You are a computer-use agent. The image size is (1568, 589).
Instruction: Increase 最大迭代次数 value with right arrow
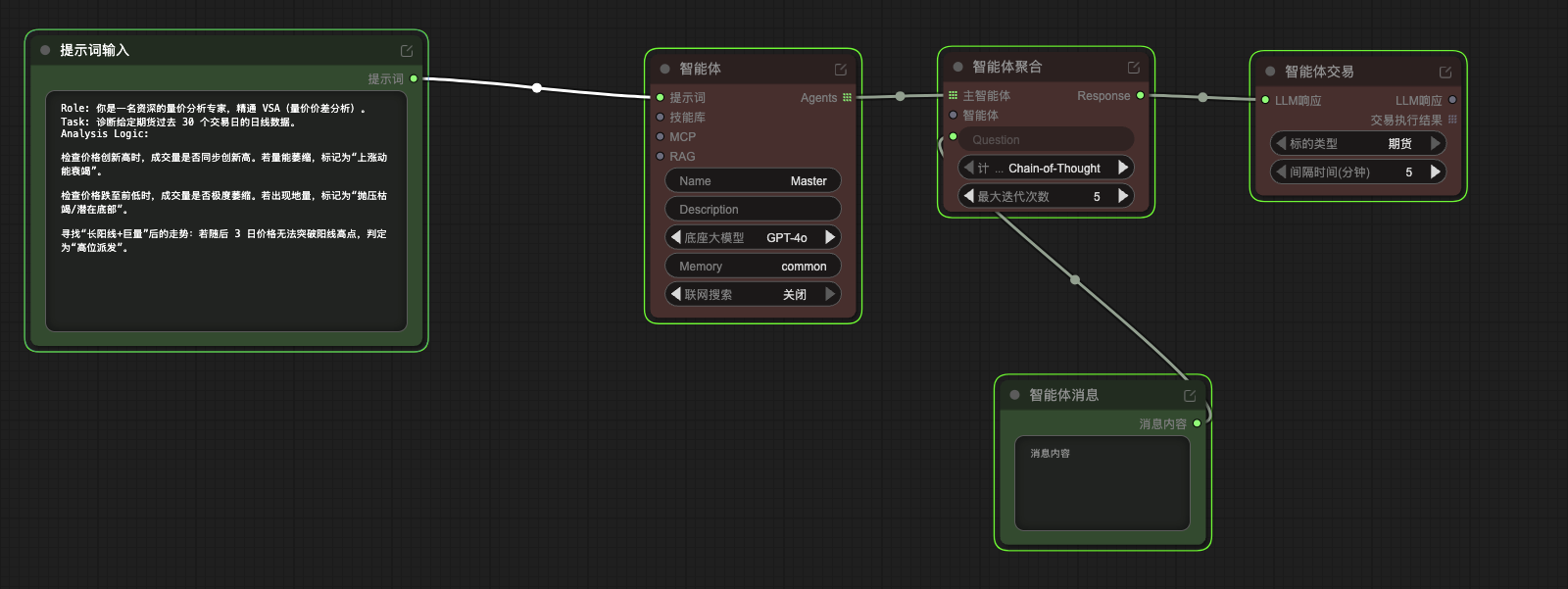pos(1123,196)
